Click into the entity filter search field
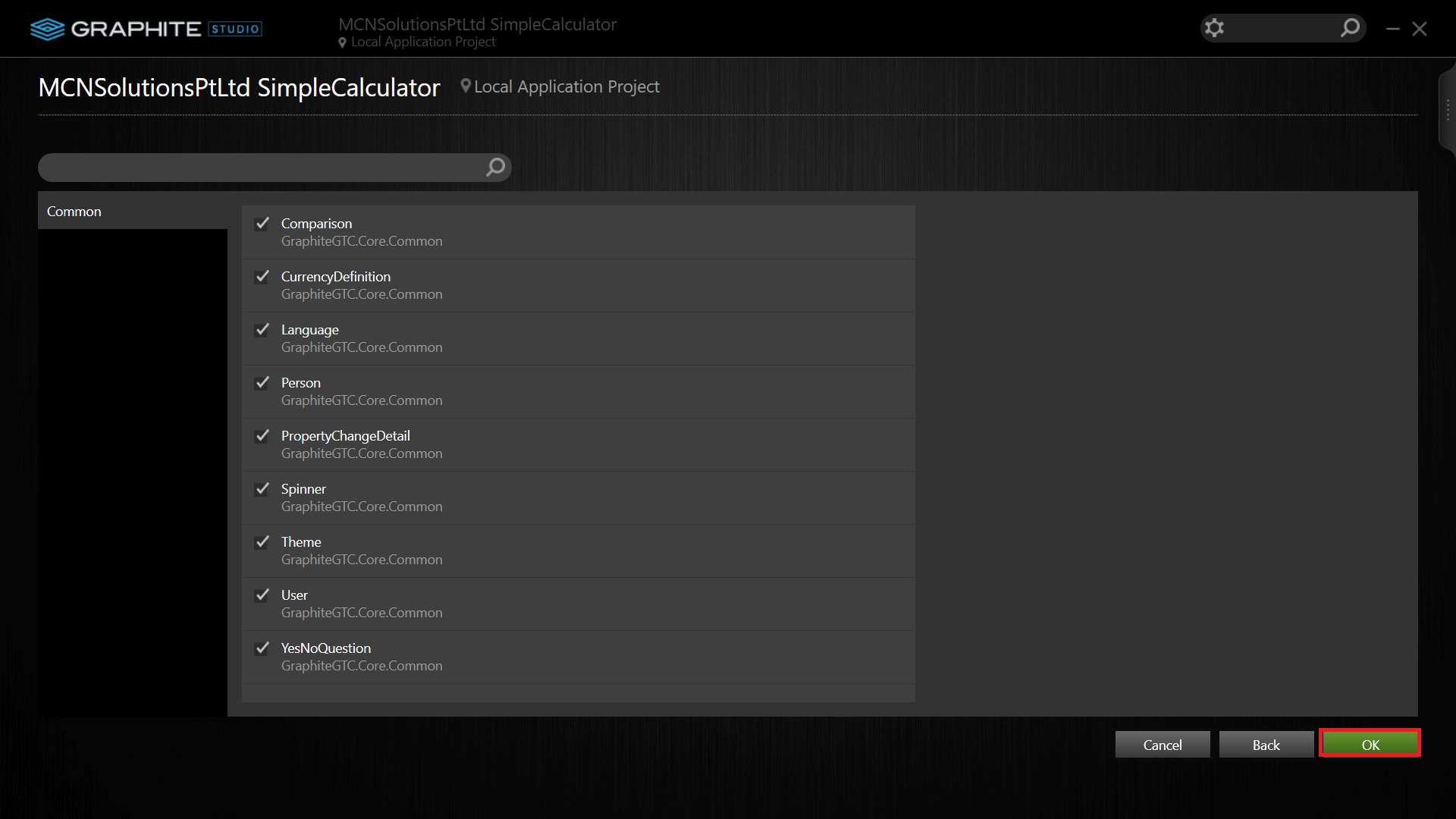This screenshot has width=1456, height=819. click(x=258, y=167)
